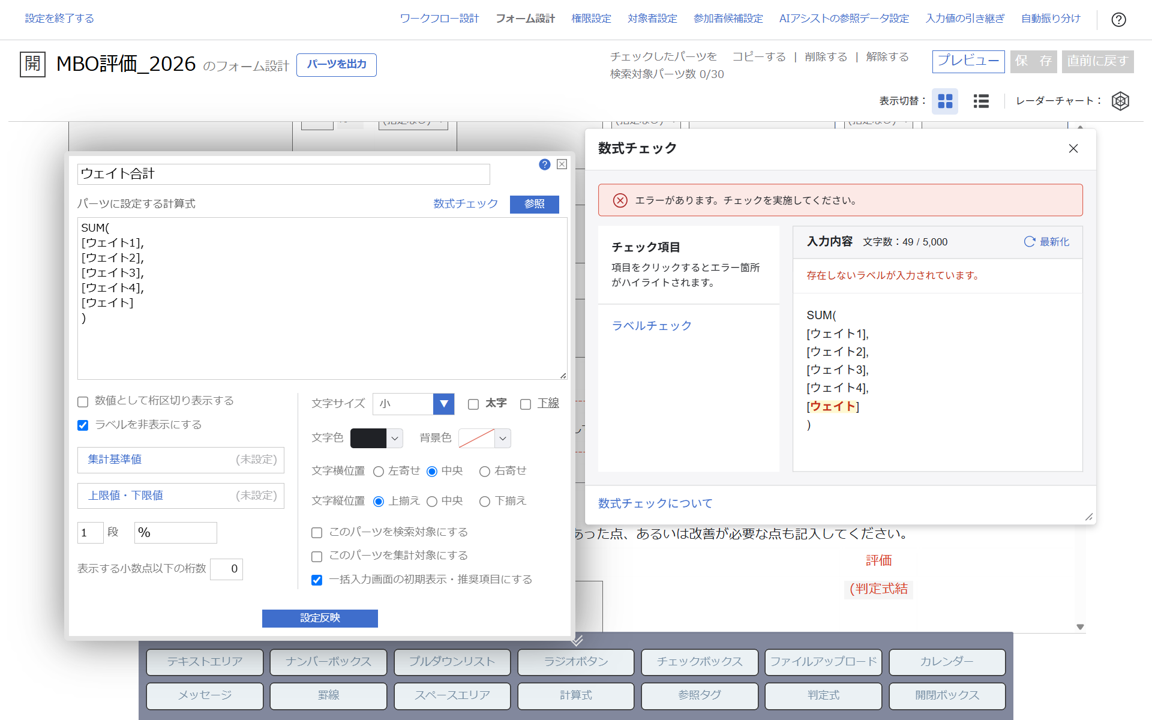Image resolution: width=1152 pixels, height=720 pixels.
Task: Click the 背景色 no-color swatch
Action: click(x=476, y=439)
